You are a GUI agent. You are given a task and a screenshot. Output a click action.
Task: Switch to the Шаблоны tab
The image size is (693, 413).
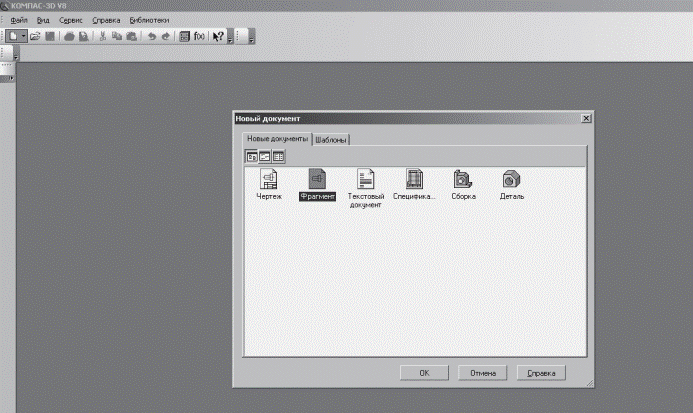331,140
